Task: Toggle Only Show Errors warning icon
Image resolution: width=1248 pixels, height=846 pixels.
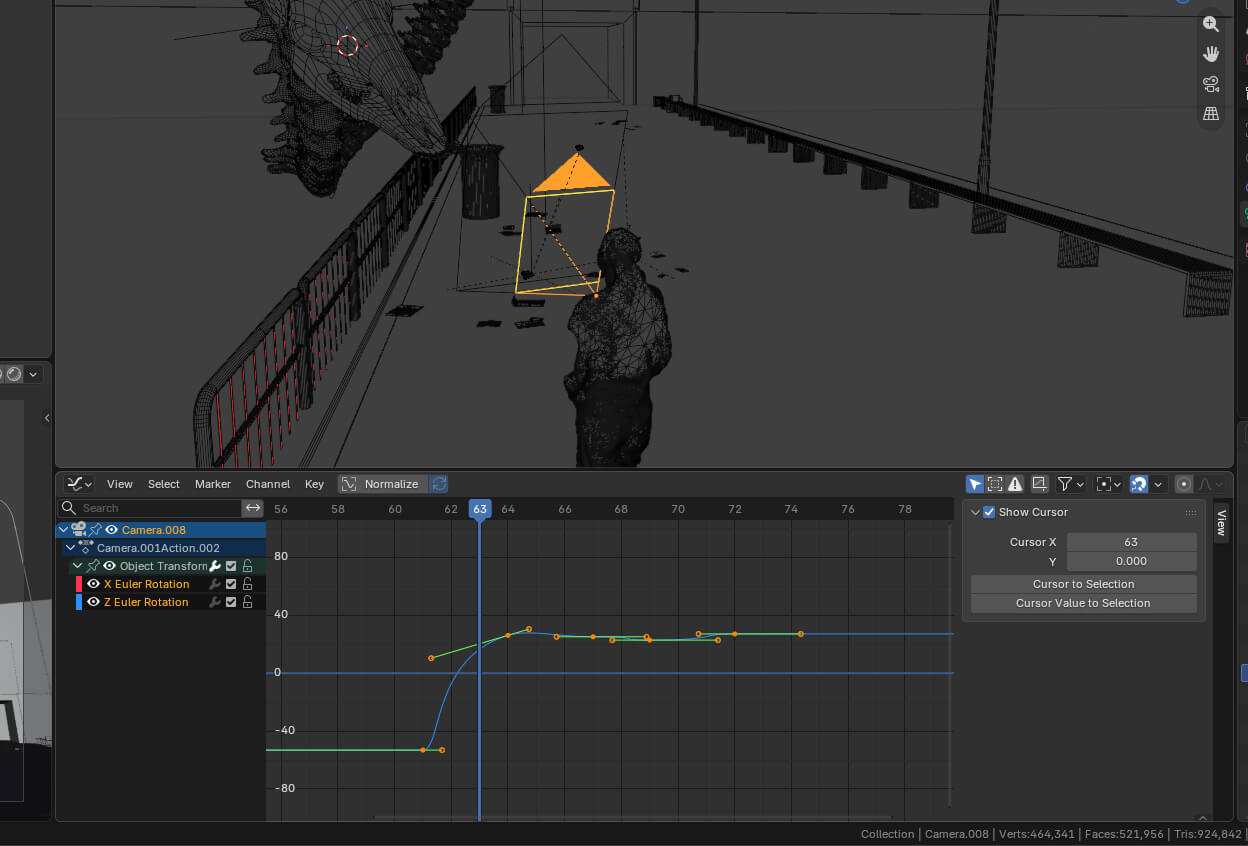Action: tap(1015, 484)
